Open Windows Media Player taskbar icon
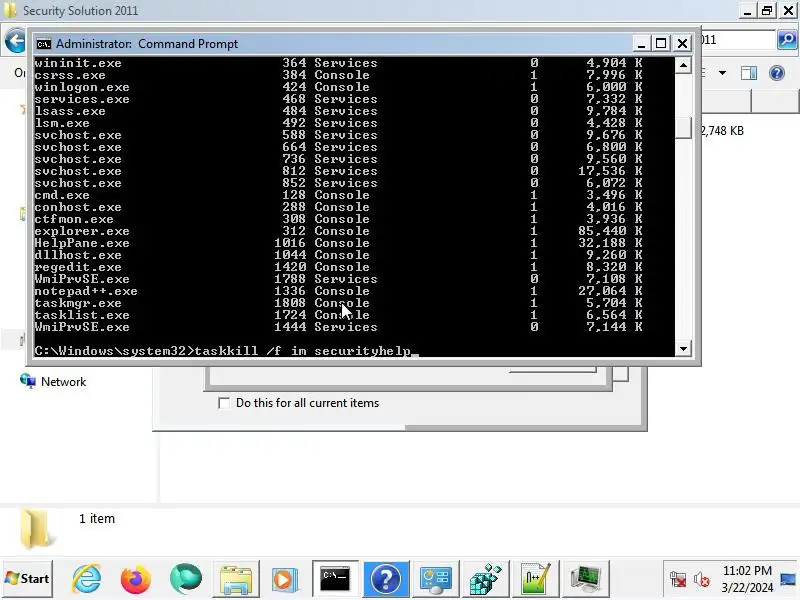This screenshot has width=800, height=600. [285, 579]
